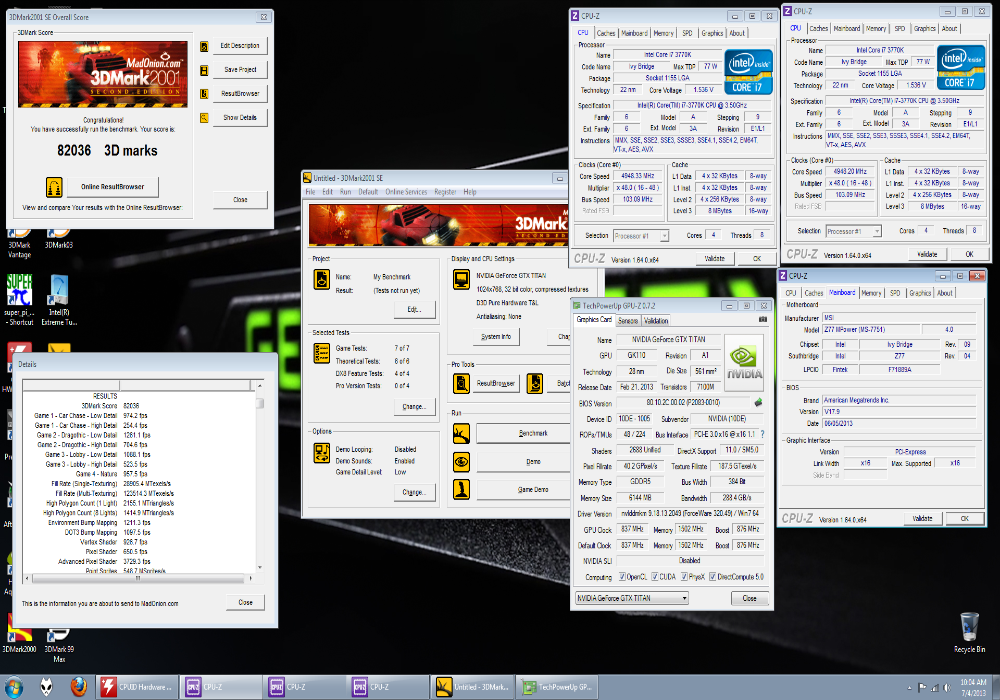Close the Details window with Close button

[x=246, y=602]
